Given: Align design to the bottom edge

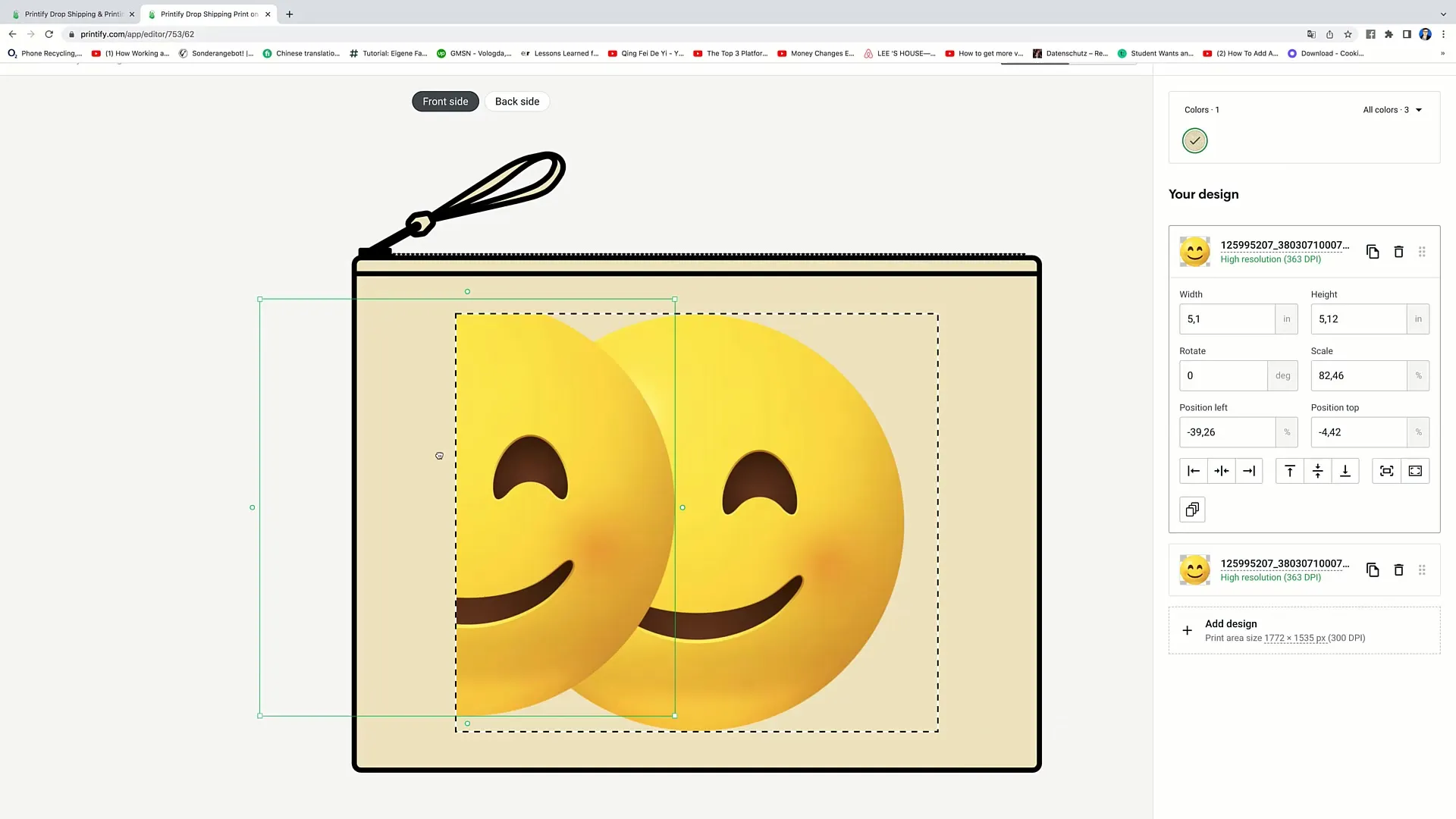Looking at the screenshot, I should pos(1345,471).
